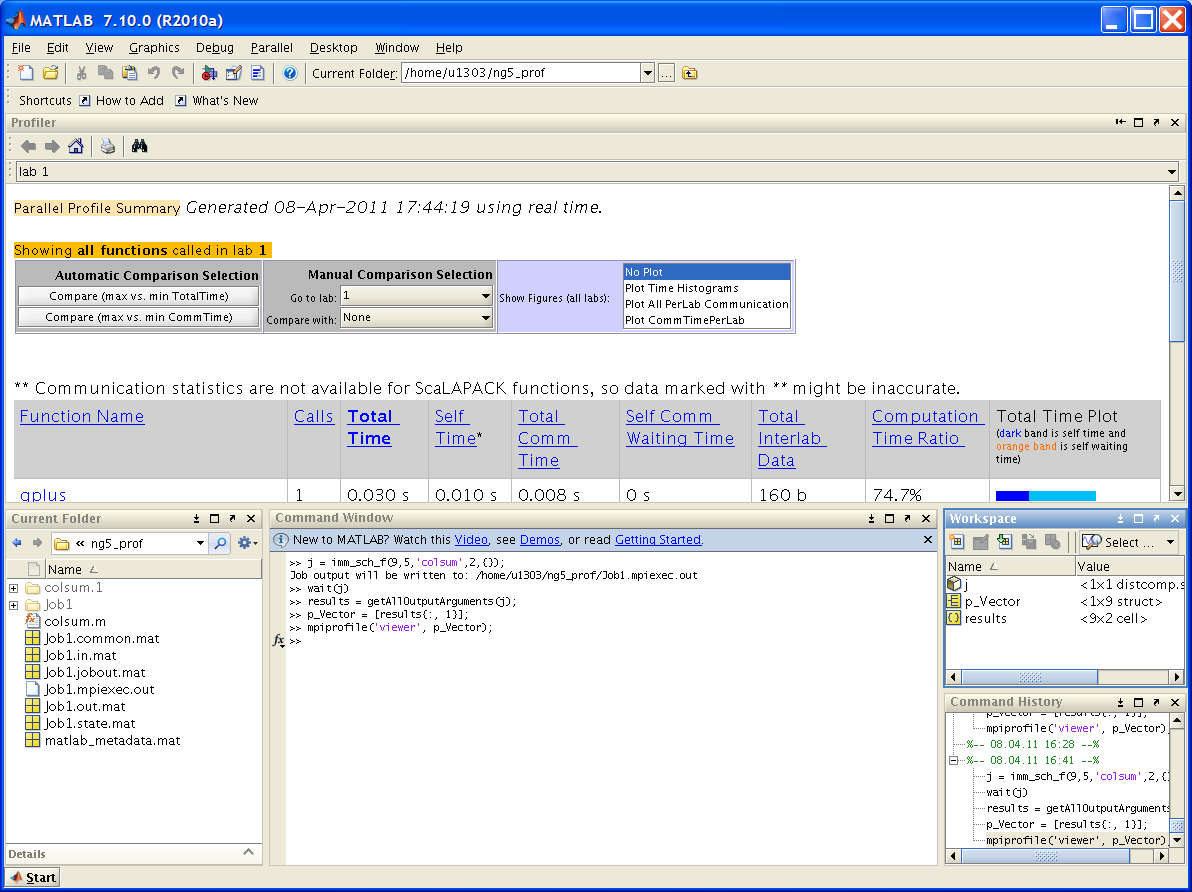The width and height of the screenshot is (1192, 892).
Task: Click the Workspace horizontal scrollbar
Action: tap(1029, 677)
